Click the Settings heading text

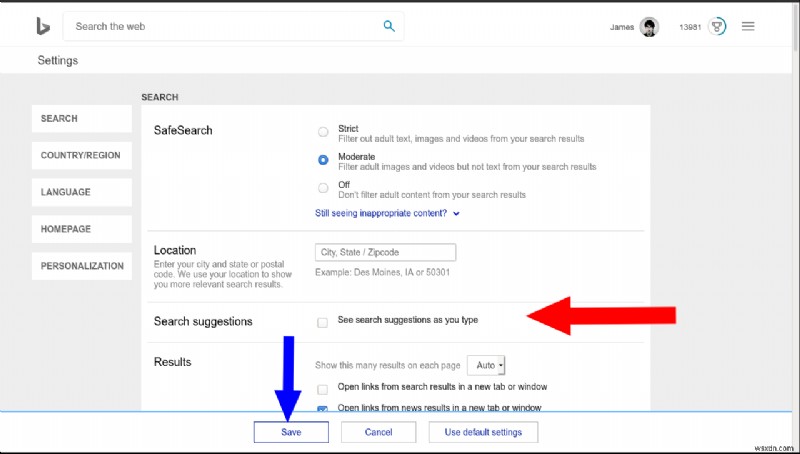point(58,60)
